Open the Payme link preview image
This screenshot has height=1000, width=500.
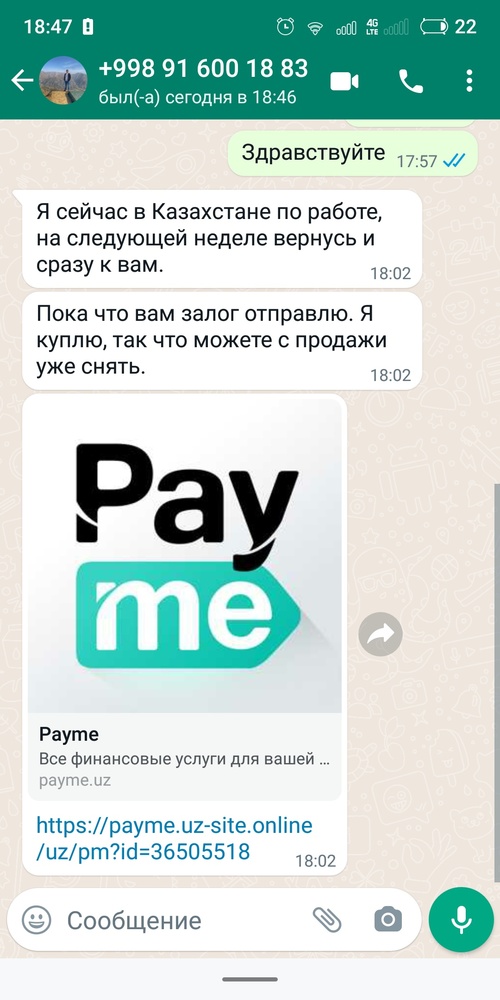[x=185, y=556]
